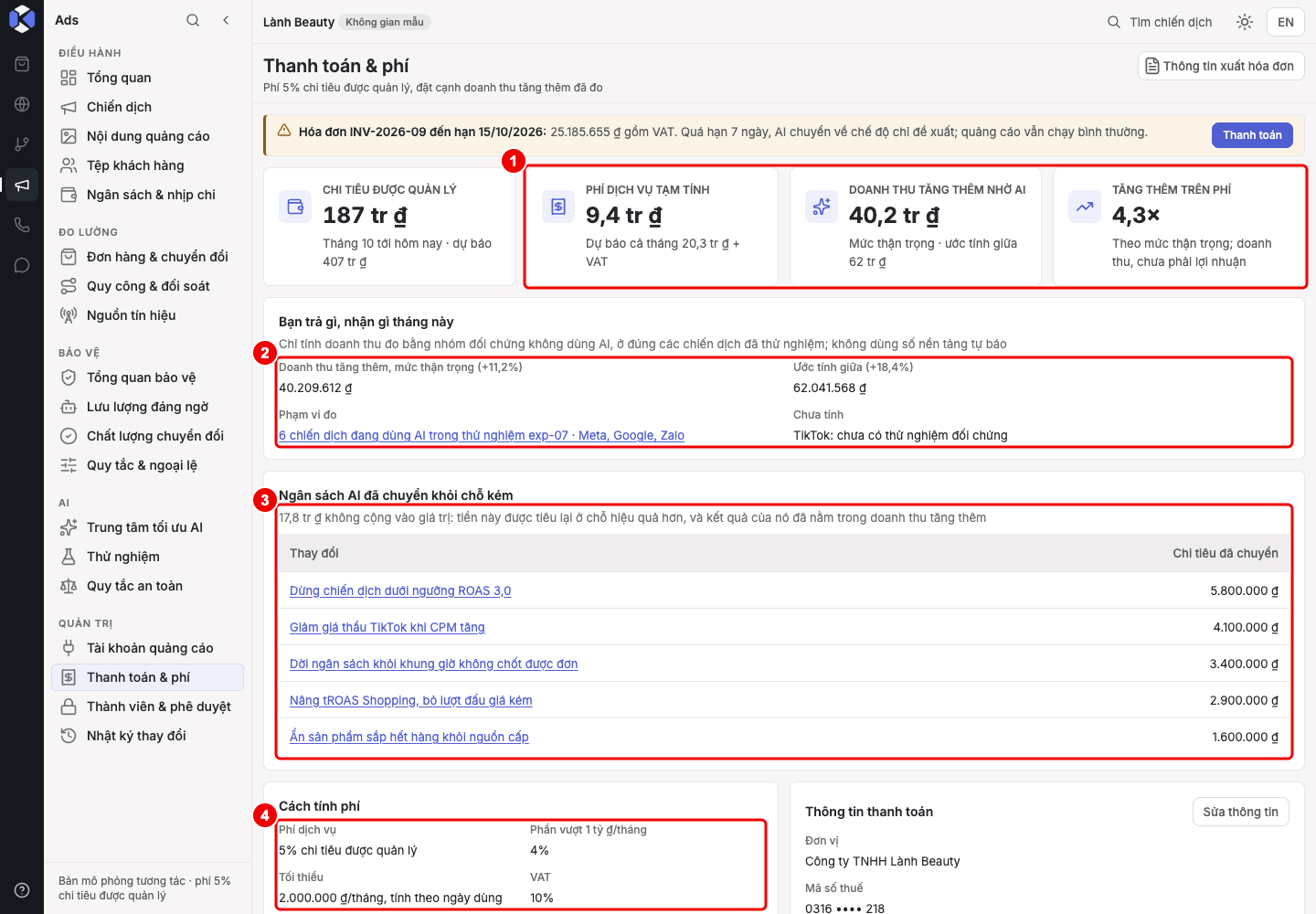Screen dimensions: 1316x914
Task: Open 'Trung tâm tối ưu AI'
Action: [147, 527]
